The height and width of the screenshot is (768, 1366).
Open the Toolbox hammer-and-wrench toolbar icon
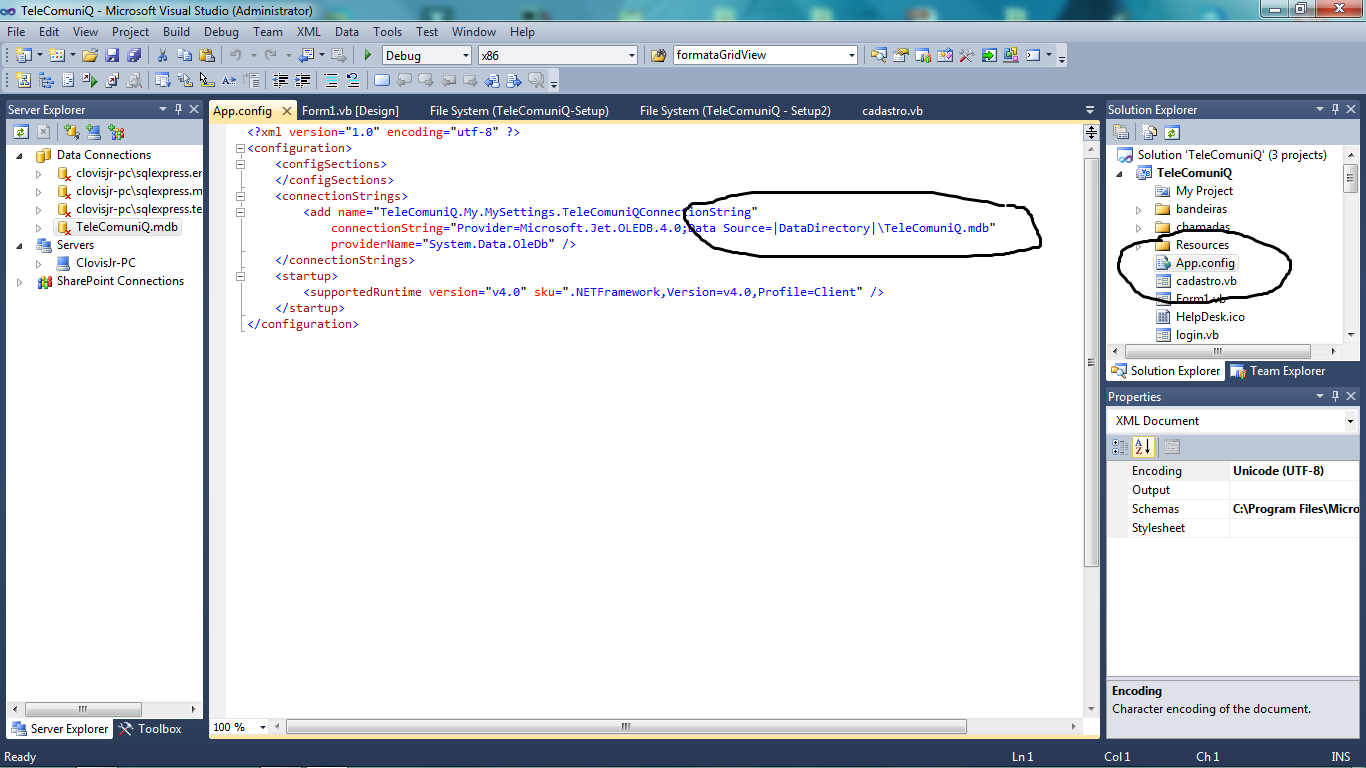pyautogui.click(x=967, y=55)
